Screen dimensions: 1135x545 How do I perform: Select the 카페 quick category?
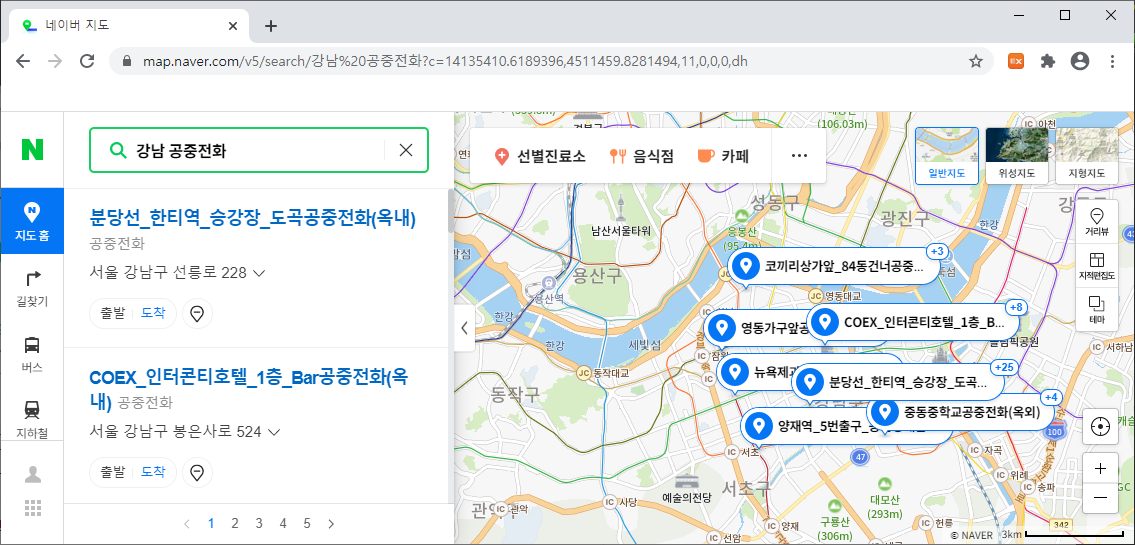click(x=722, y=156)
